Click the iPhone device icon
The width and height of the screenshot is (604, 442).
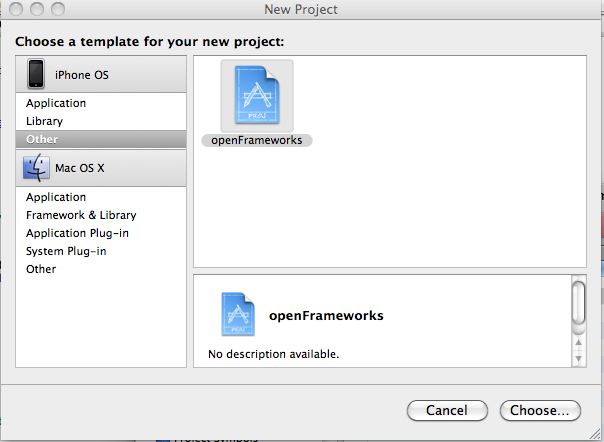[36, 74]
